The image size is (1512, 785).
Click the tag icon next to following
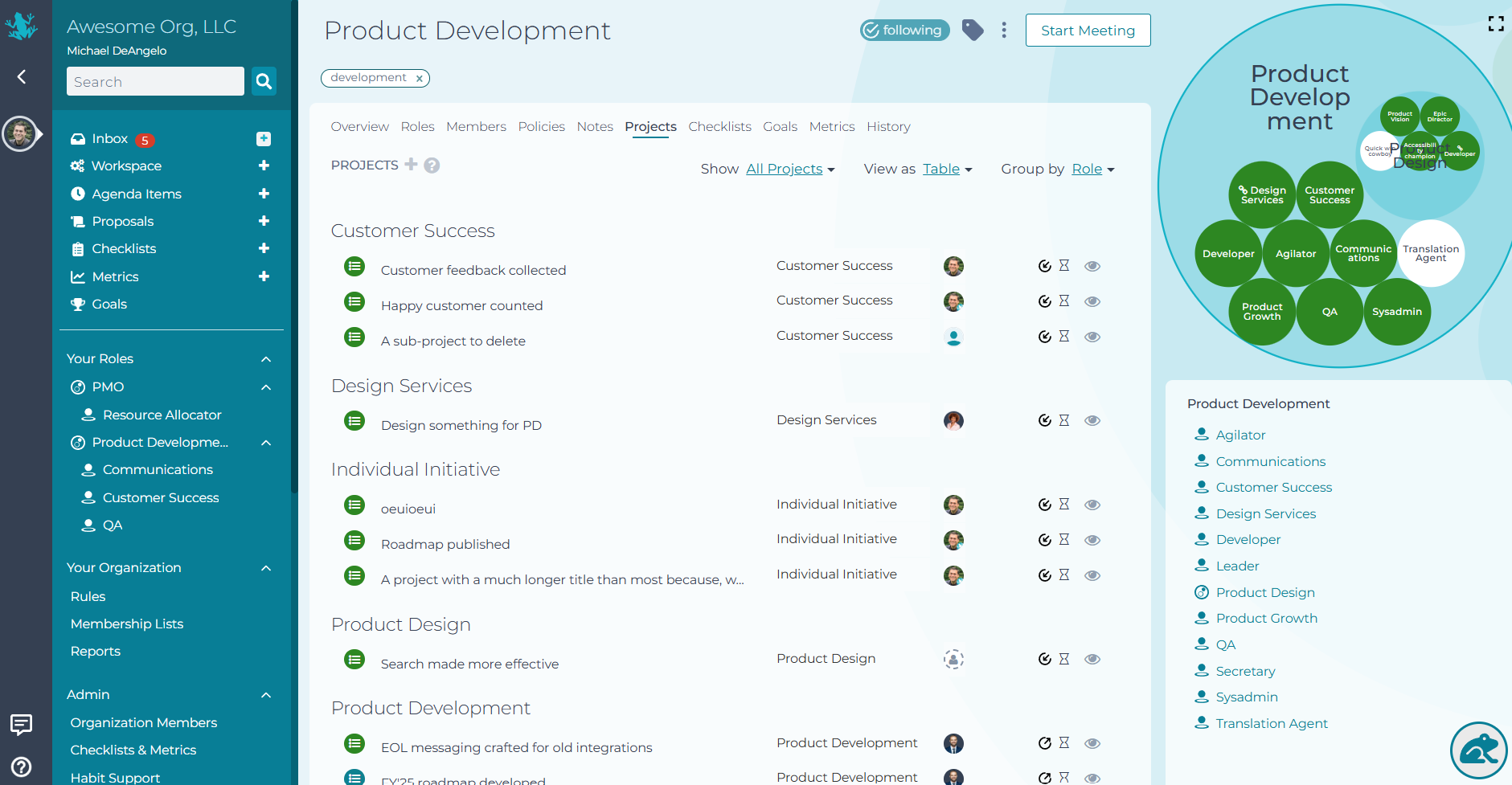point(973,31)
